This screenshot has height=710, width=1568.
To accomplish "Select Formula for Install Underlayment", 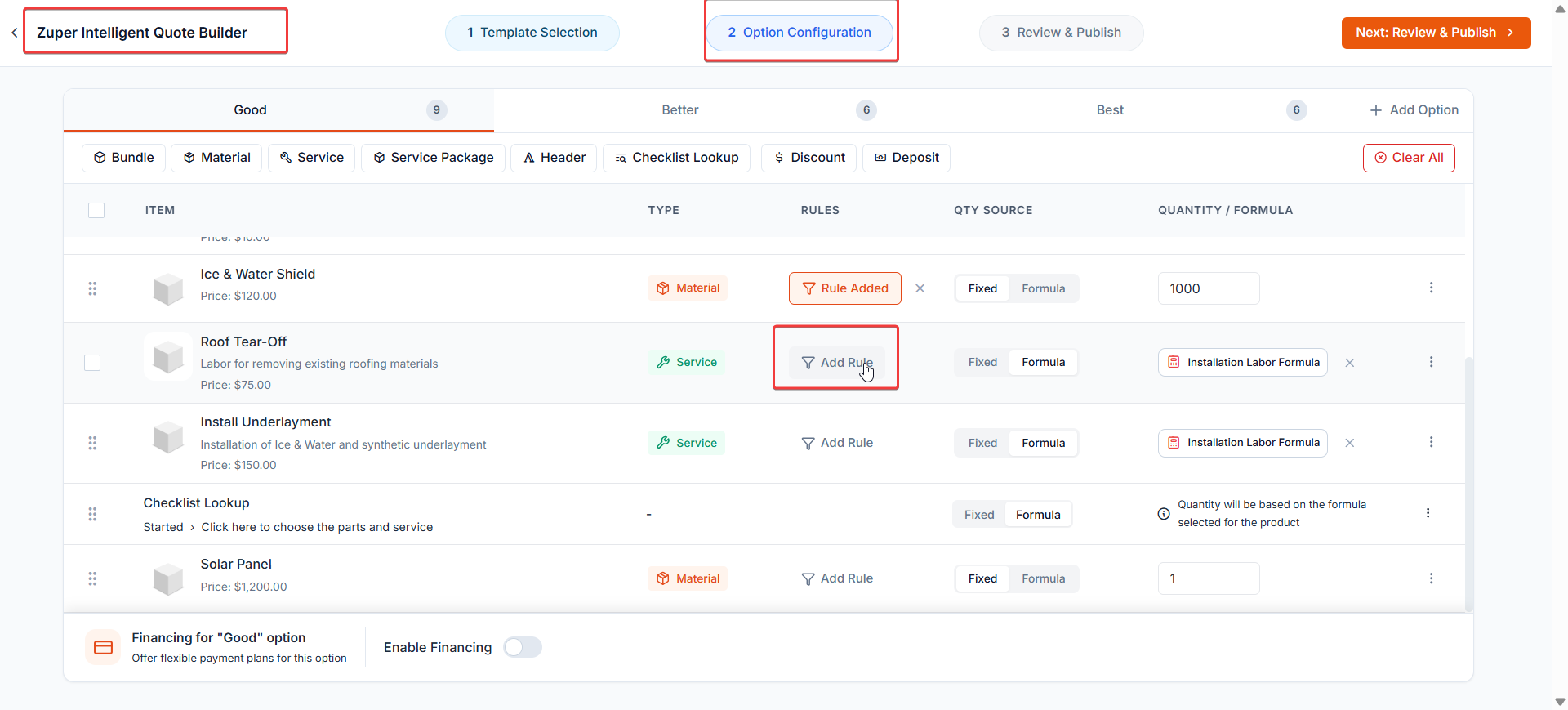I will pyautogui.click(x=1043, y=443).
